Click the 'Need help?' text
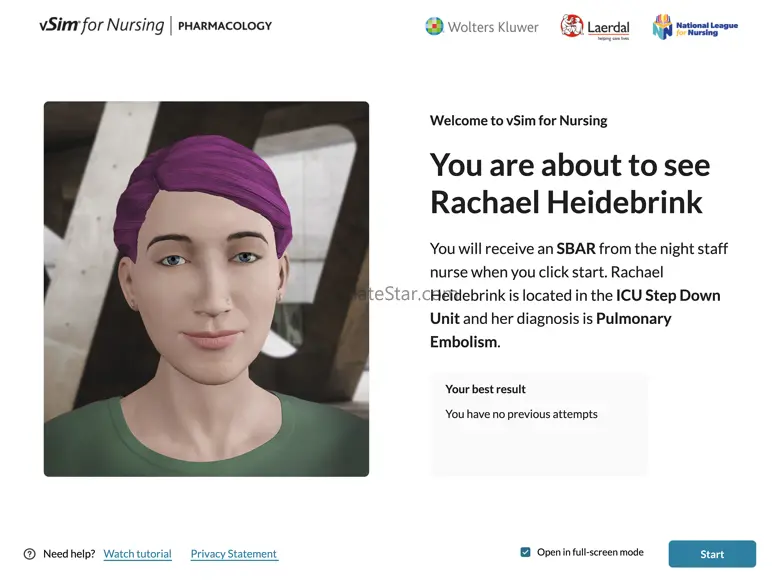 [69, 554]
